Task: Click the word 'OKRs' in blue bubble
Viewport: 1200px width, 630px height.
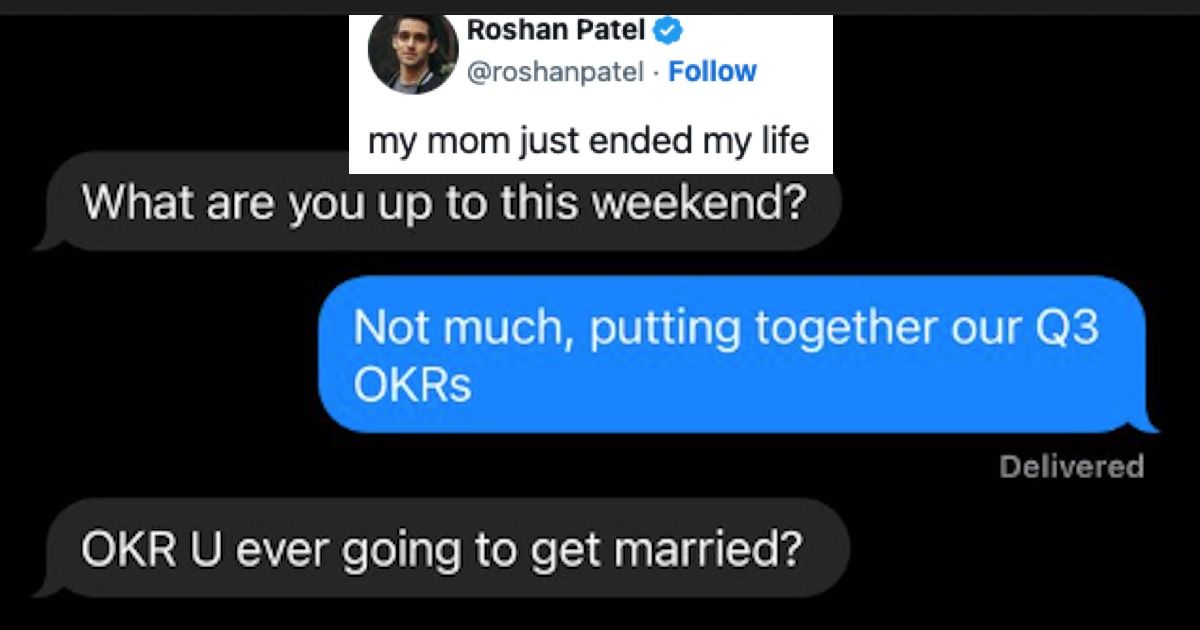Action: (x=411, y=385)
